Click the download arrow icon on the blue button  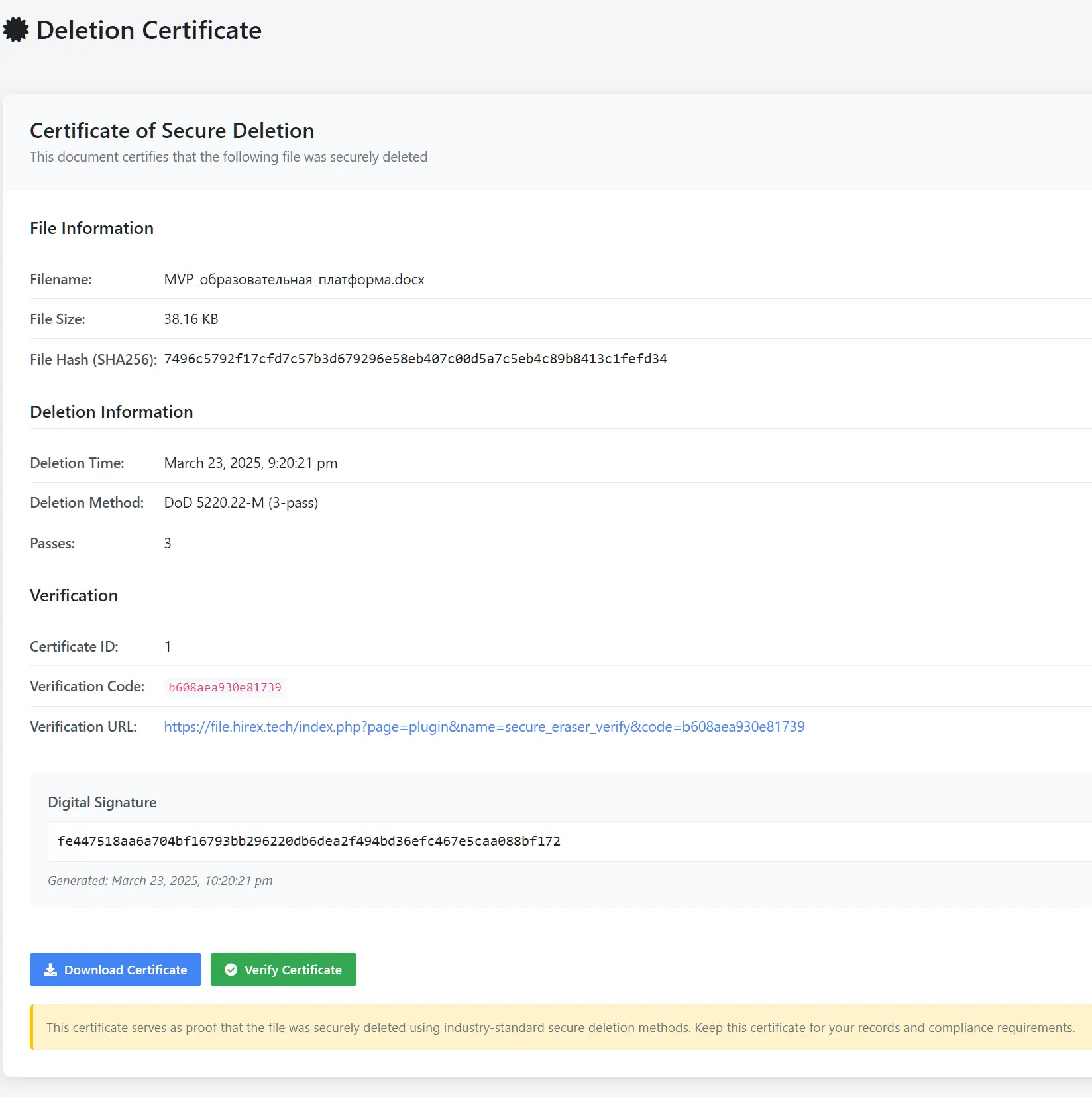50,970
